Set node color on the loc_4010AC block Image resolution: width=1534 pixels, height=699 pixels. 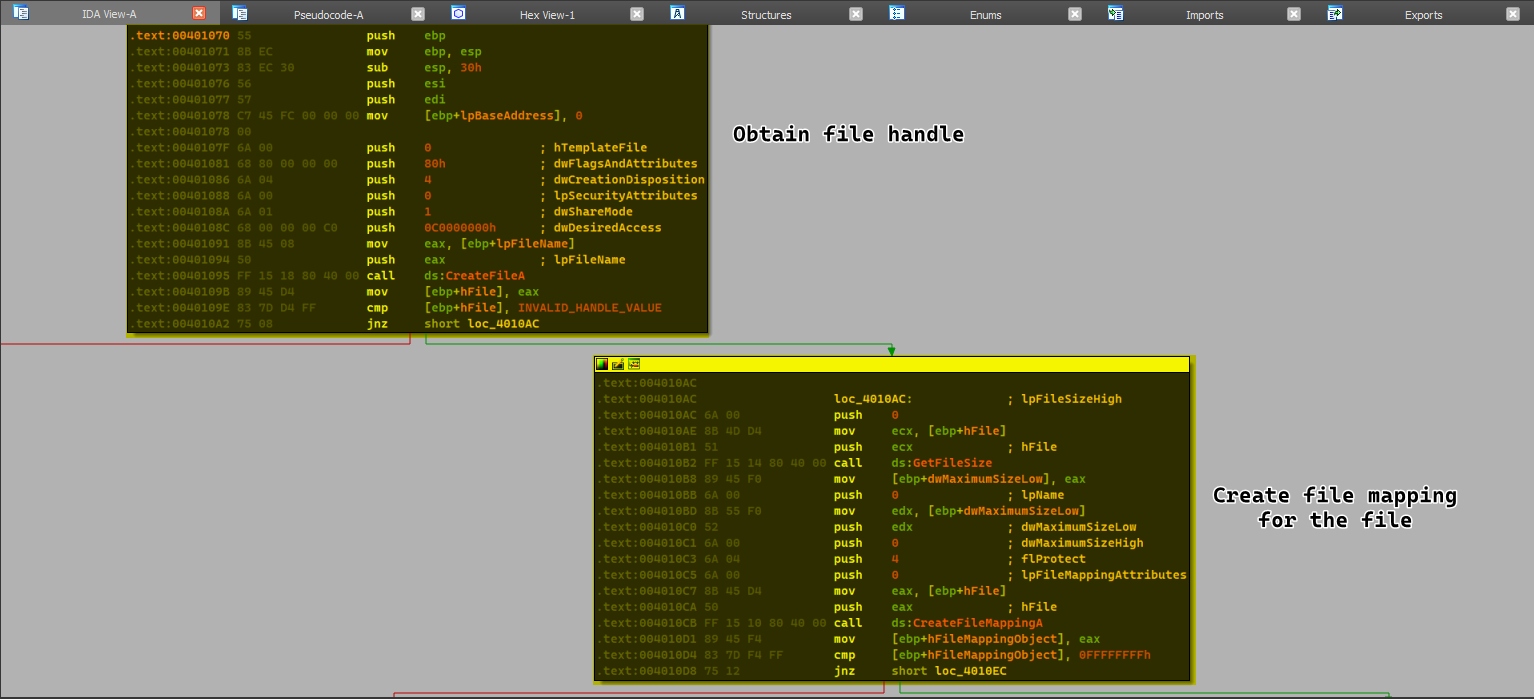[x=601, y=364]
